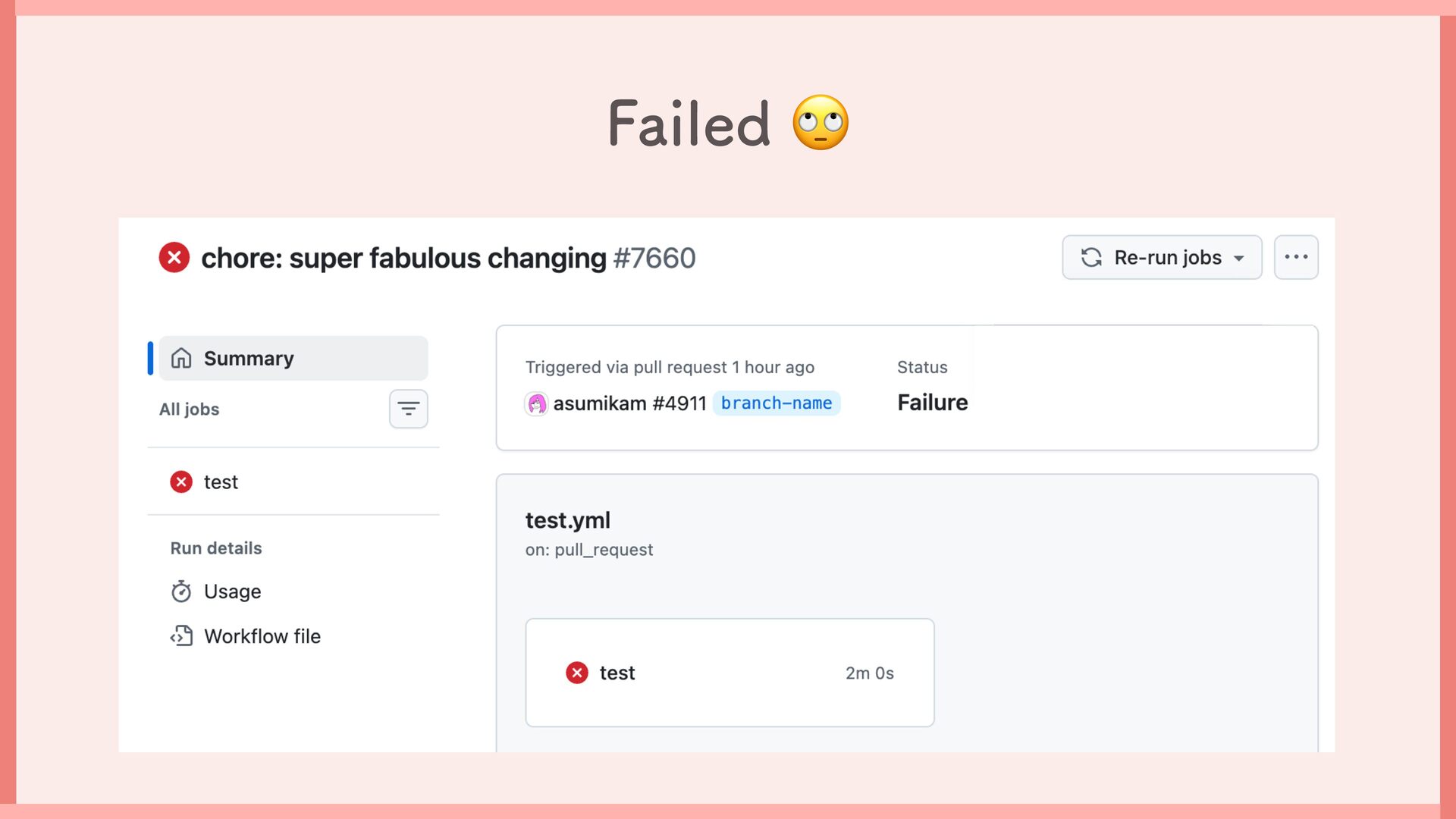
Task: Open the three-dots more options menu
Action: tap(1296, 257)
